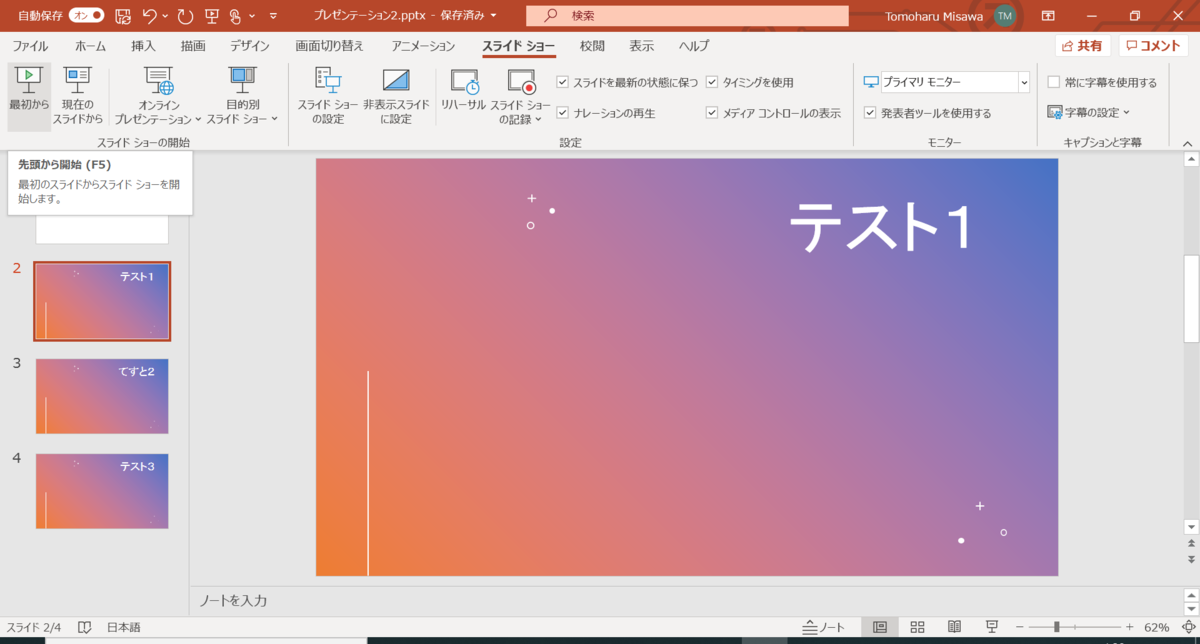Screen dimensions: 1200x644
Task: Switch to the 挿入 tab
Action: [144, 46]
